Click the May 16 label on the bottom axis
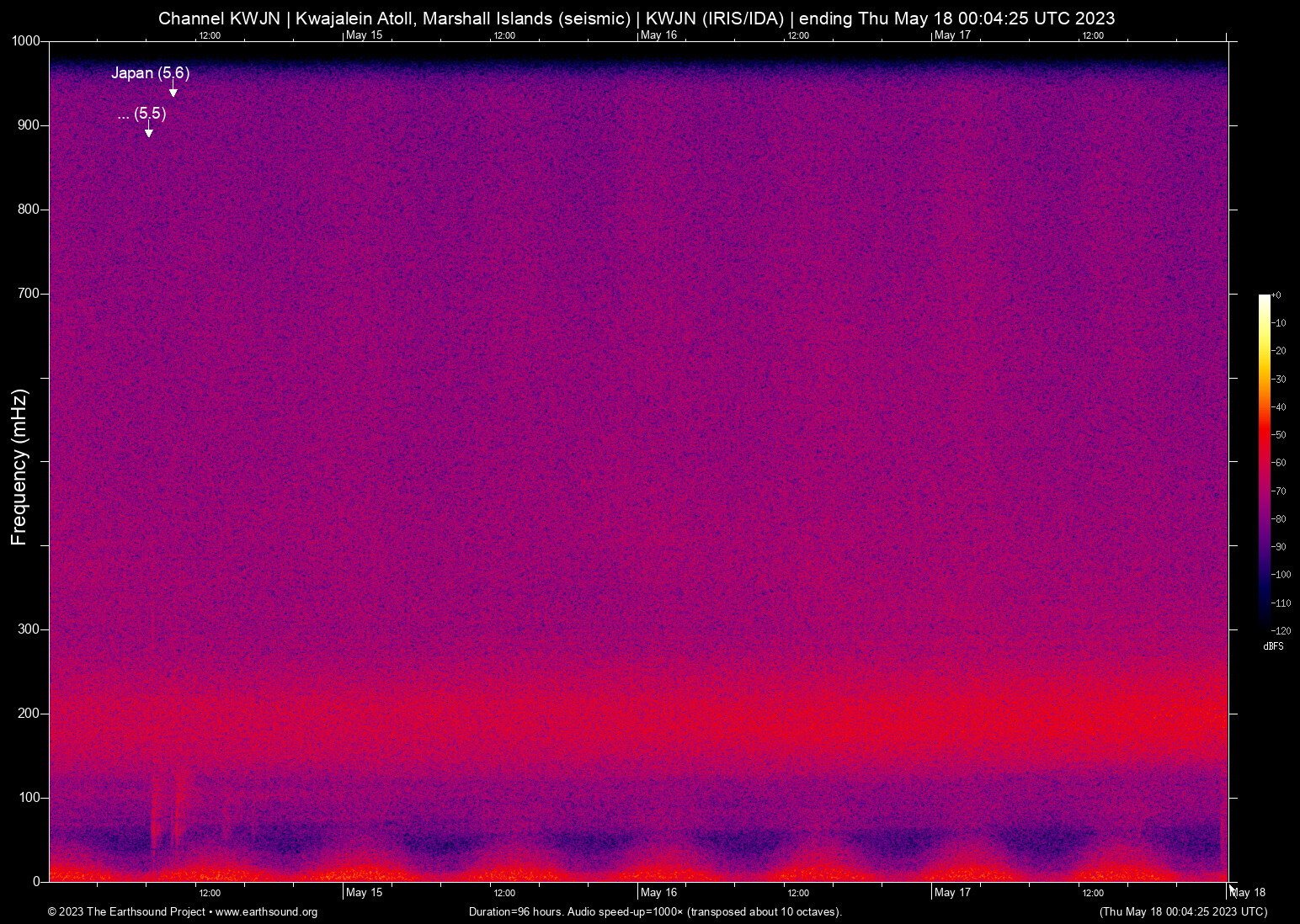Image resolution: width=1300 pixels, height=924 pixels. point(658,892)
